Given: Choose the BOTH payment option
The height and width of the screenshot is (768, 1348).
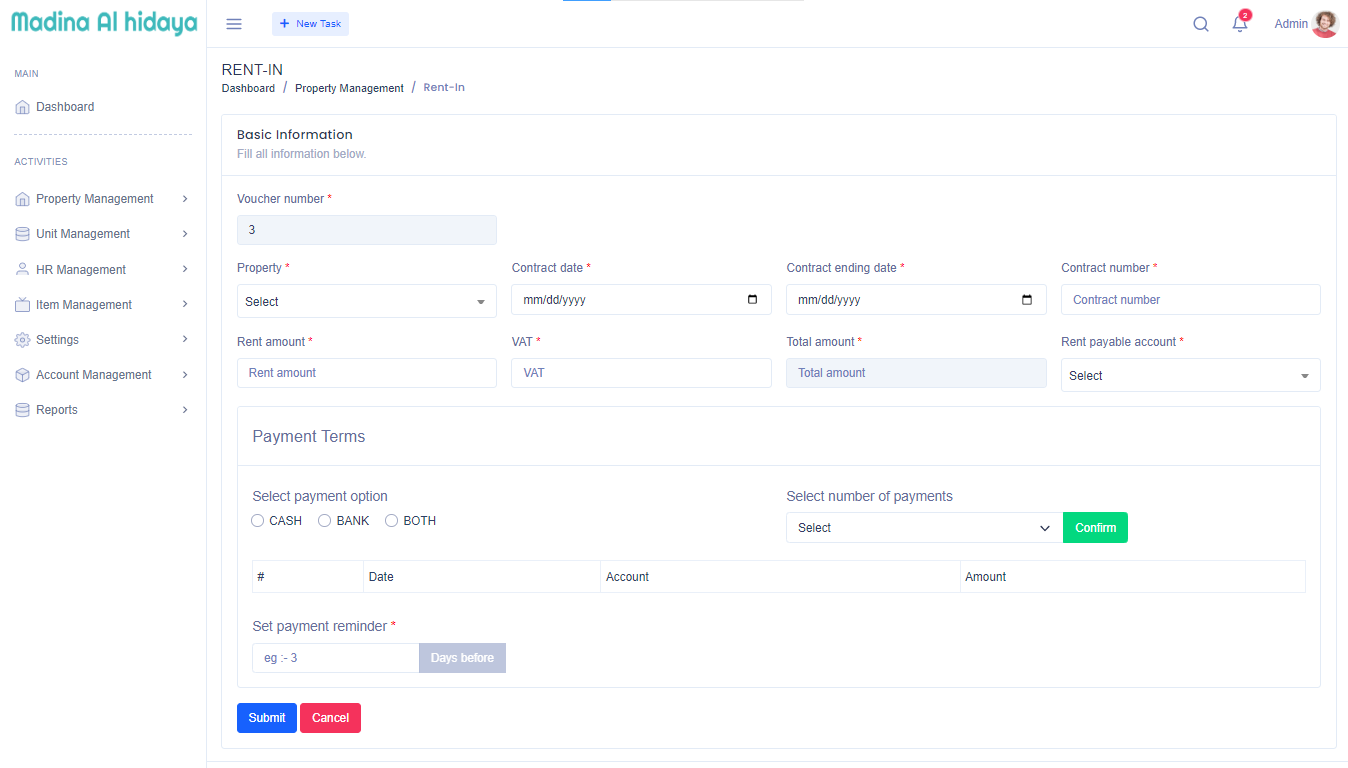Looking at the screenshot, I should pos(392,521).
